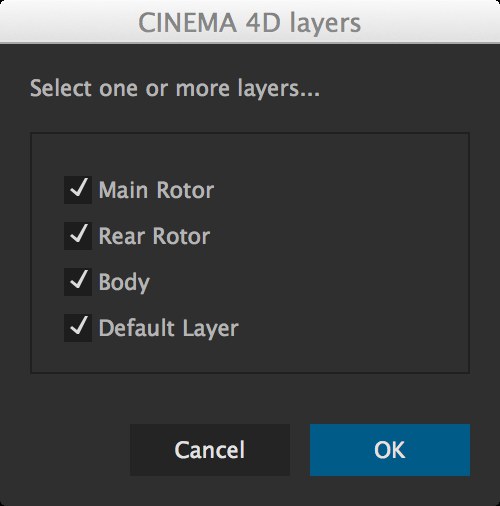The height and width of the screenshot is (506, 500).
Task: Click empty list area below Default Layer
Action: (250, 357)
